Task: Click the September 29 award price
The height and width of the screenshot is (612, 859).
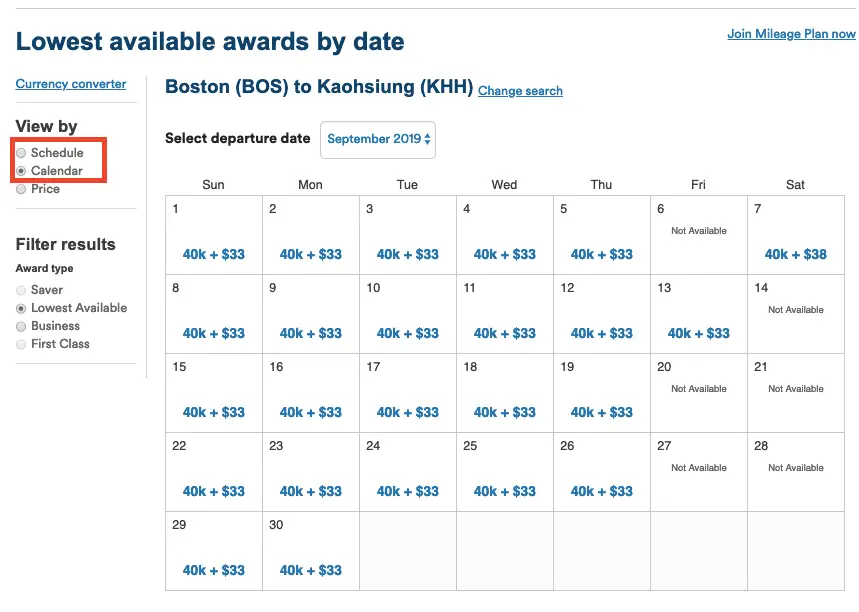Action: click(214, 570)
